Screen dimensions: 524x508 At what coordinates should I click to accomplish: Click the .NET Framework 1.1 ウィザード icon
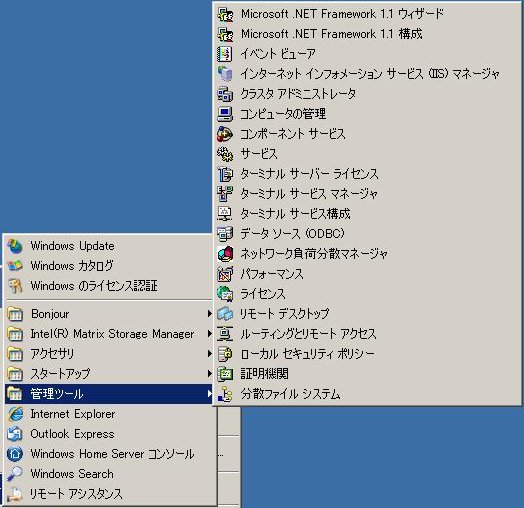point(225,14)
